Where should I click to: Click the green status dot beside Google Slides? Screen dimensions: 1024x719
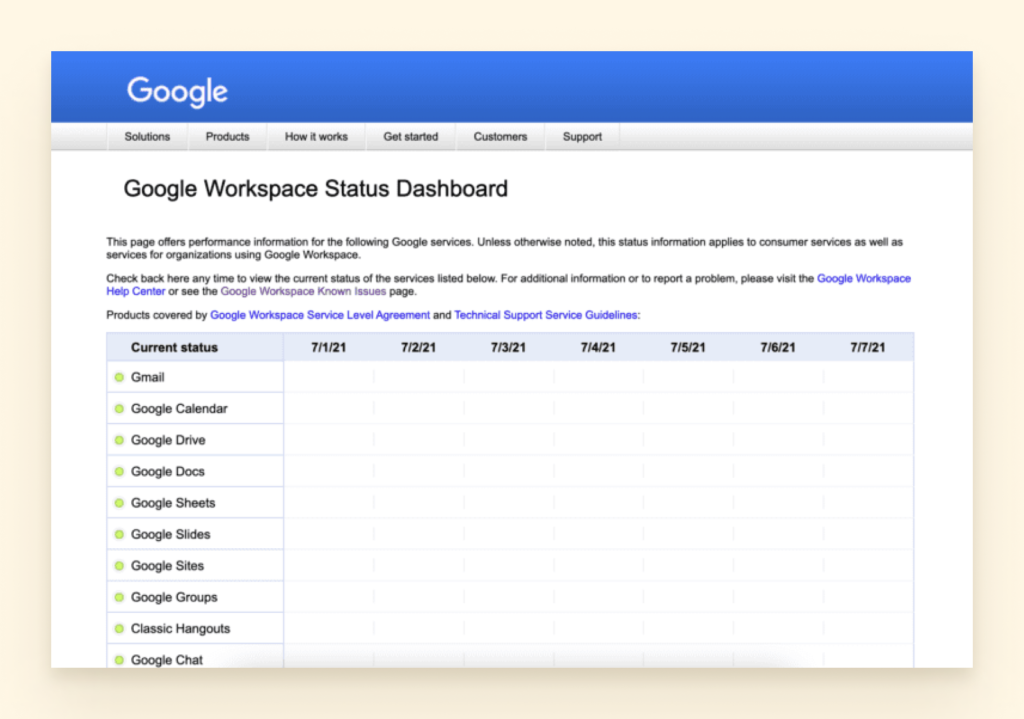(x=119, y=534)
